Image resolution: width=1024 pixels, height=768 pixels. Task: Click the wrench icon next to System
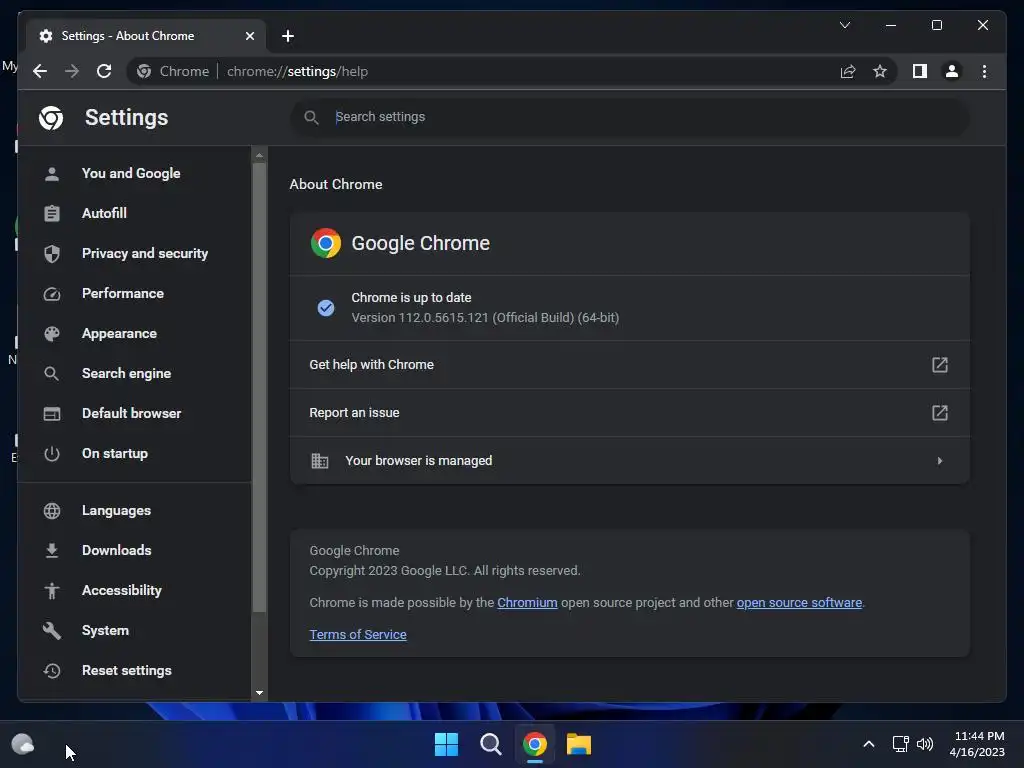tap(52, 630)
